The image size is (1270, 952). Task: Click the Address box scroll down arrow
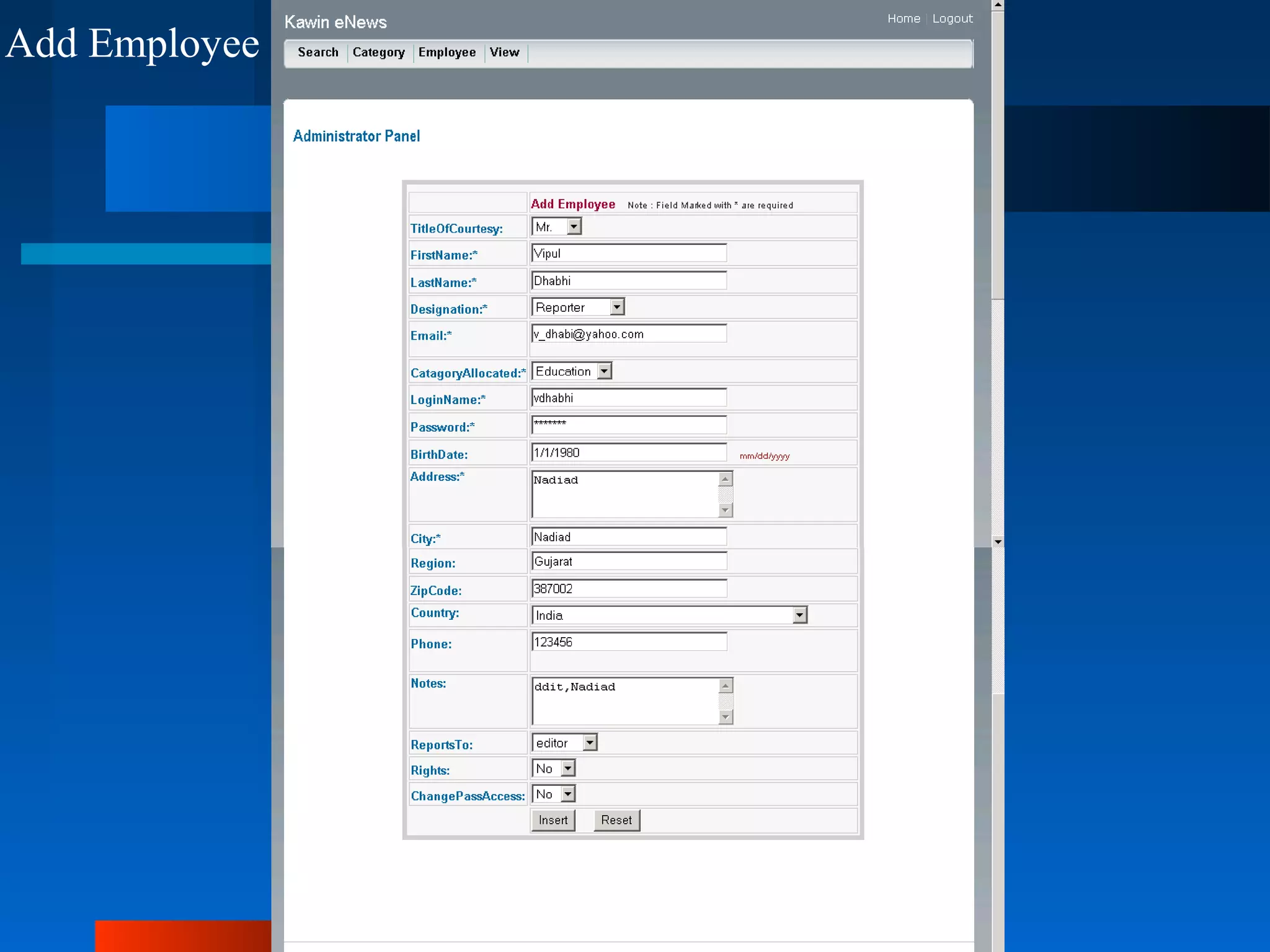click(726, 509)
